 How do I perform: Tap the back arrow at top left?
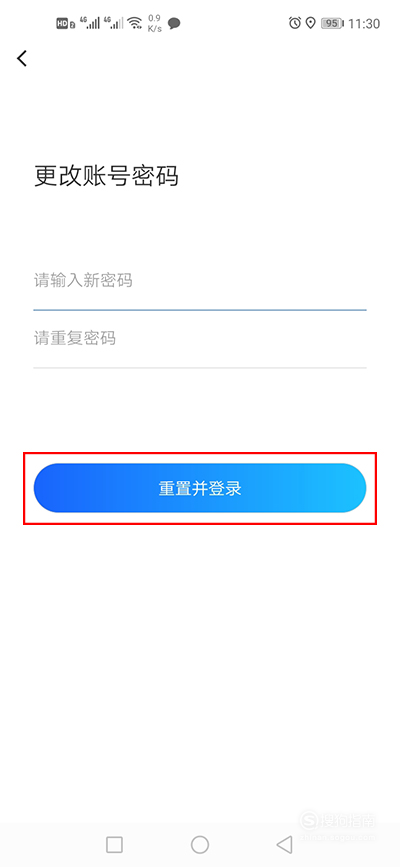[22, 58]
